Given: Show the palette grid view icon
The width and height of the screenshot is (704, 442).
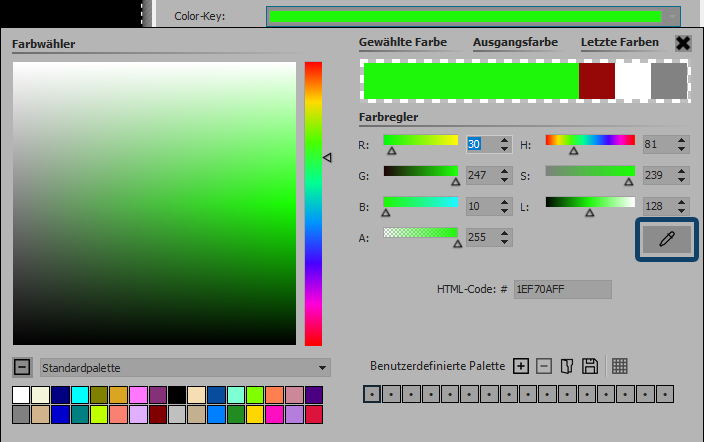Looking at the screenshot, I should [620, 366].
